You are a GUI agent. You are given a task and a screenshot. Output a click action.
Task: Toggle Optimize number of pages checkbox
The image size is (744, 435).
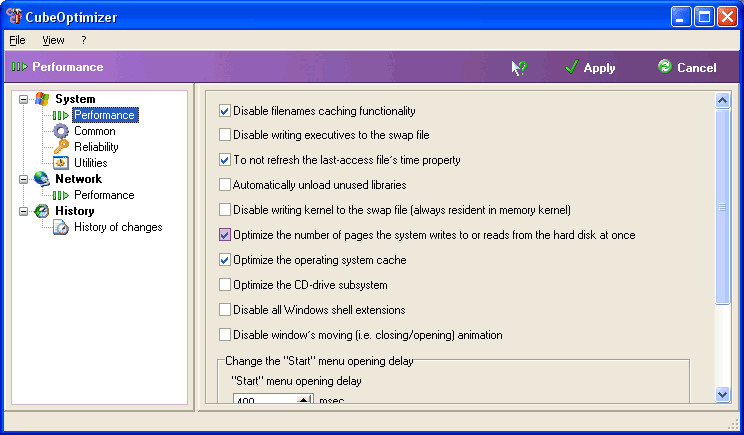[225, 235]
